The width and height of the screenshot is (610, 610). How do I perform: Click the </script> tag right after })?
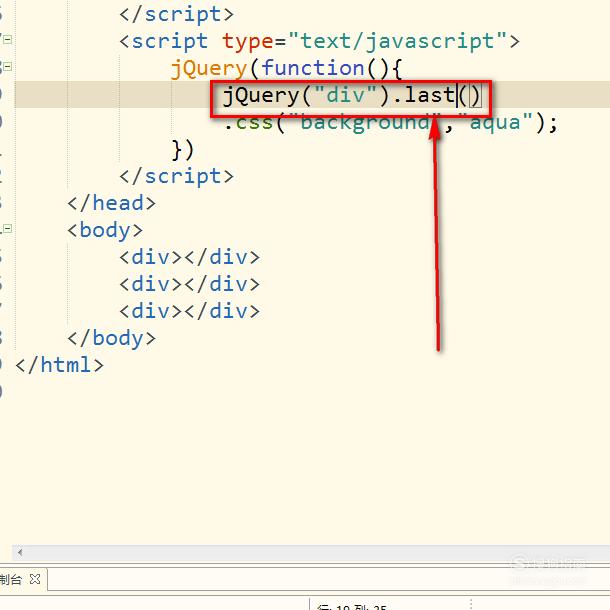[176, 177]
